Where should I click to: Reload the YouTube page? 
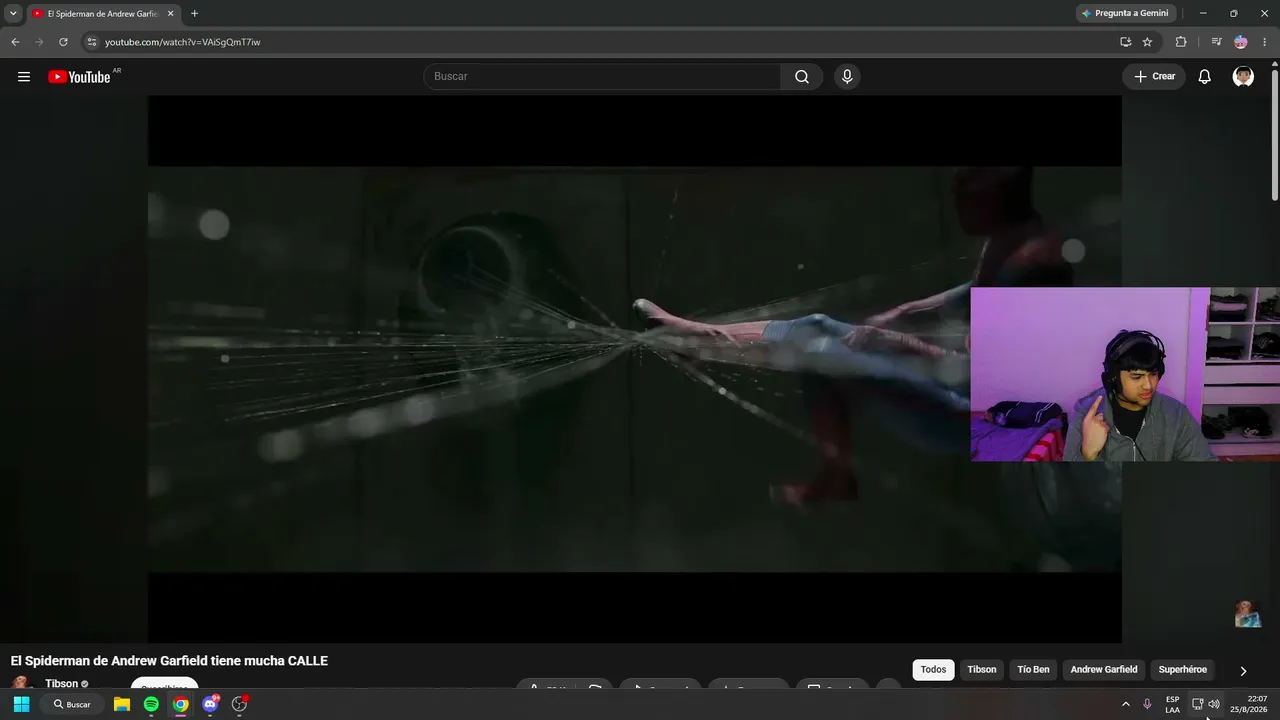tap(63, 42)
